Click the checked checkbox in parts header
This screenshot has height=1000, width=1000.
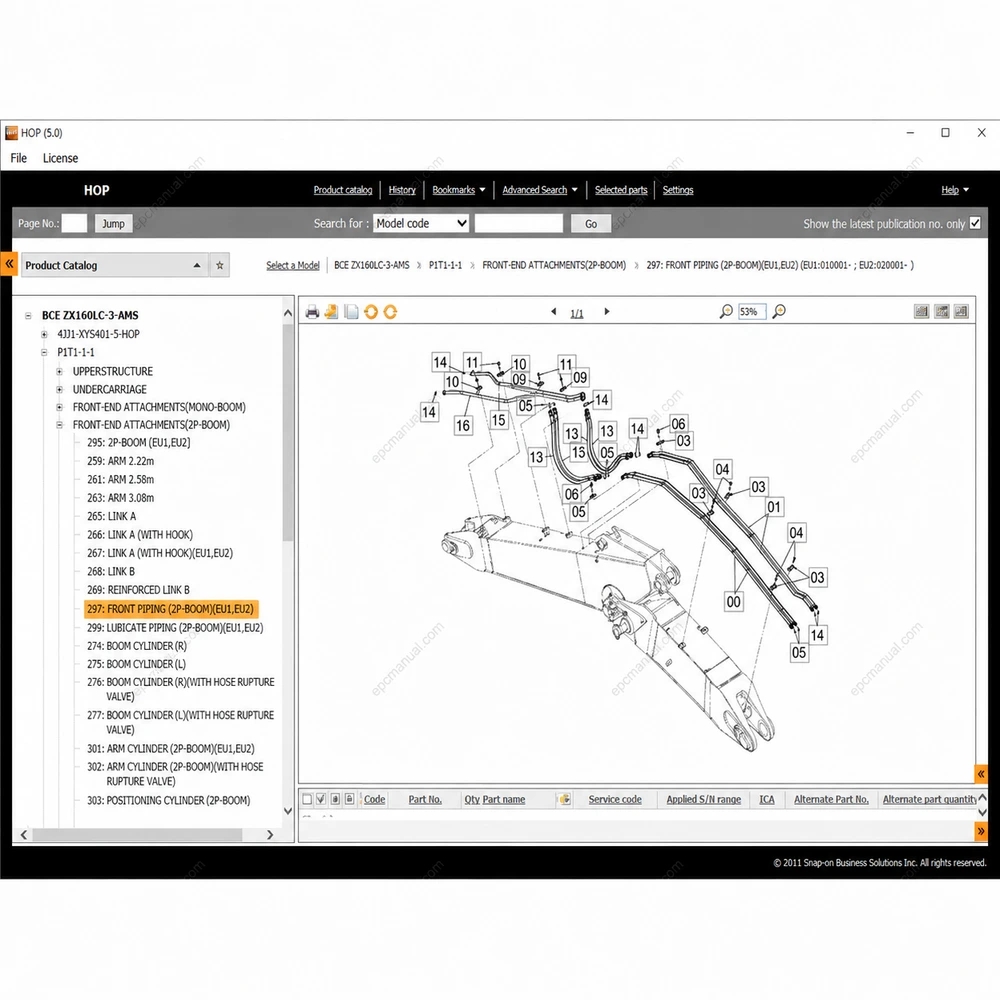point(321,799)
